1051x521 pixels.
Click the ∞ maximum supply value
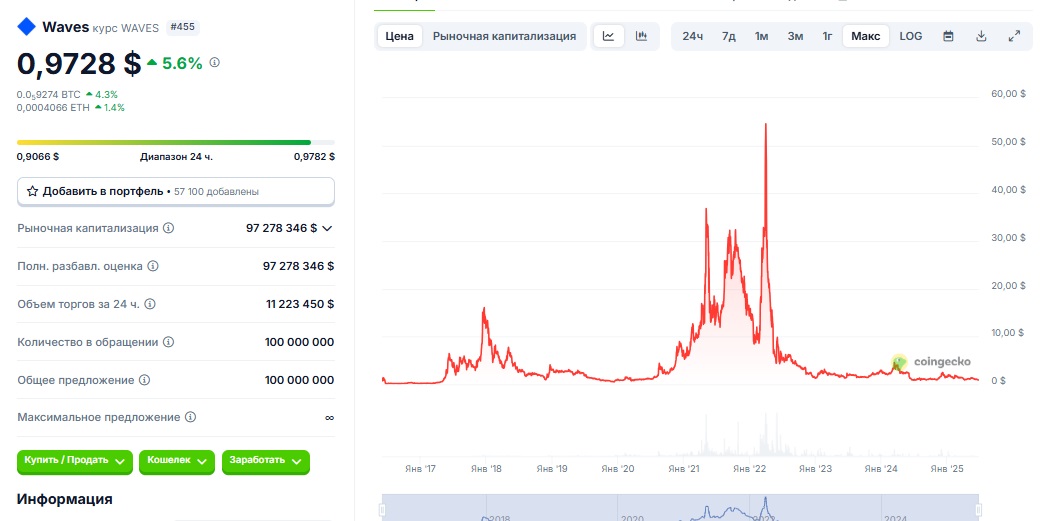pyautogui.click(x=329, y=417)
